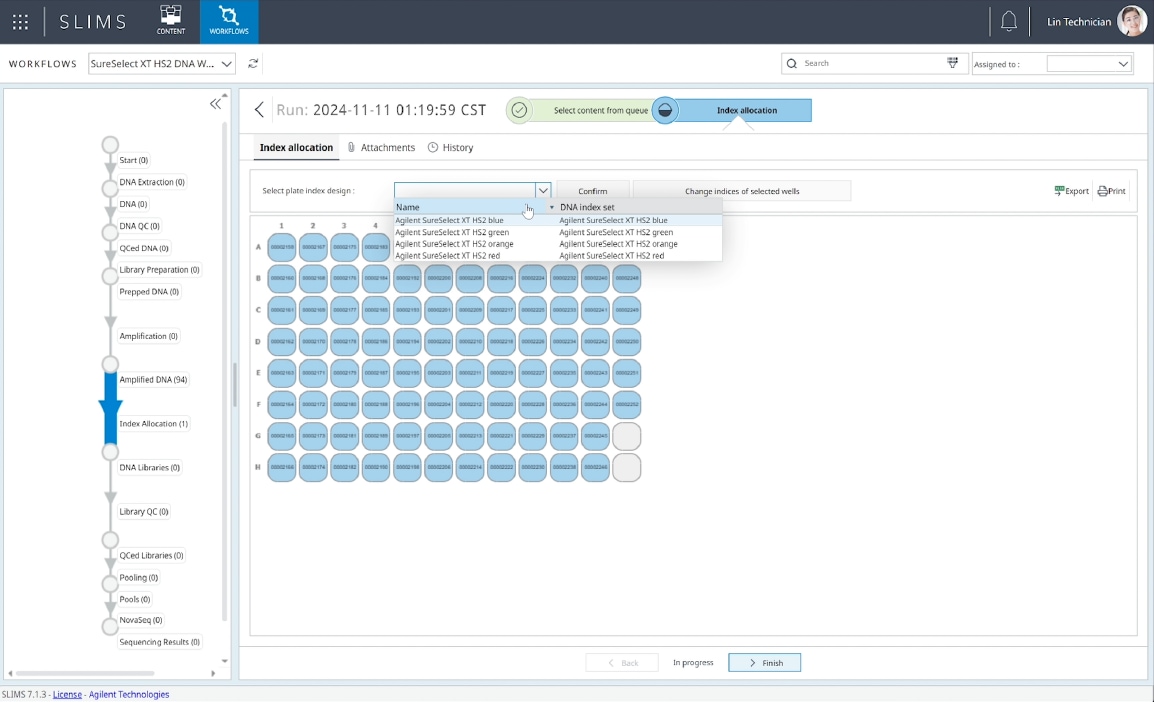Viewport: 1154px width, 702px height.
Task: Toggle the plate index design dropdown arrow
Action: coord(542,190)
